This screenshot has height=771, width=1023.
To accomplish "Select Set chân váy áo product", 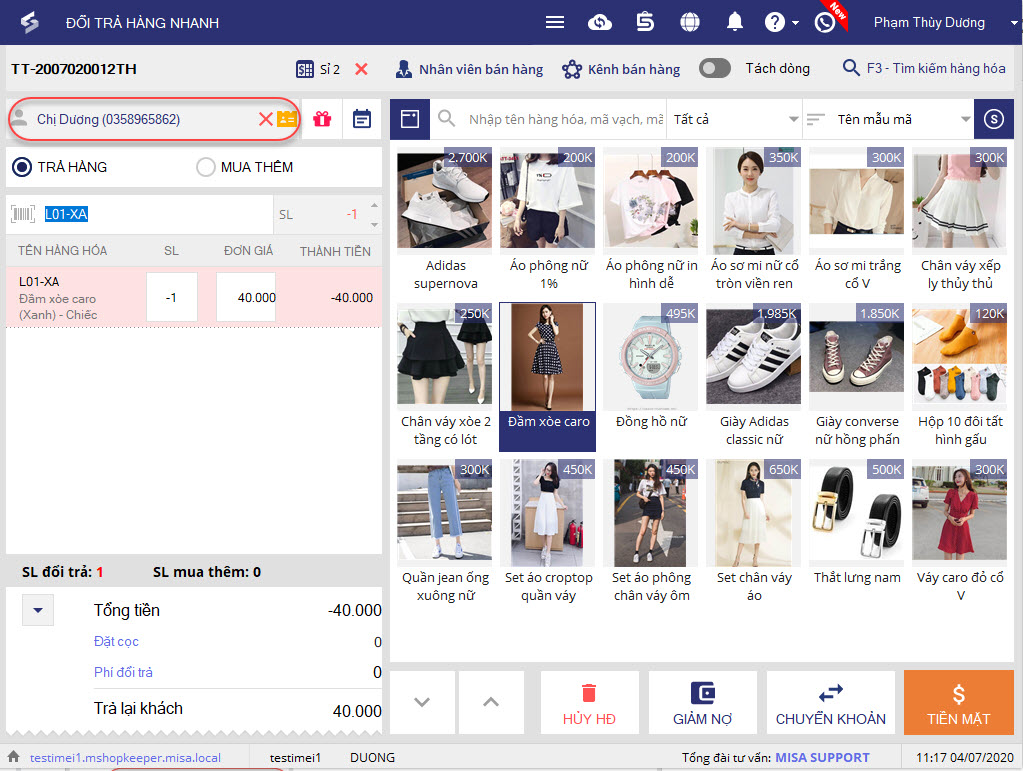I will [x=754, y=533].
